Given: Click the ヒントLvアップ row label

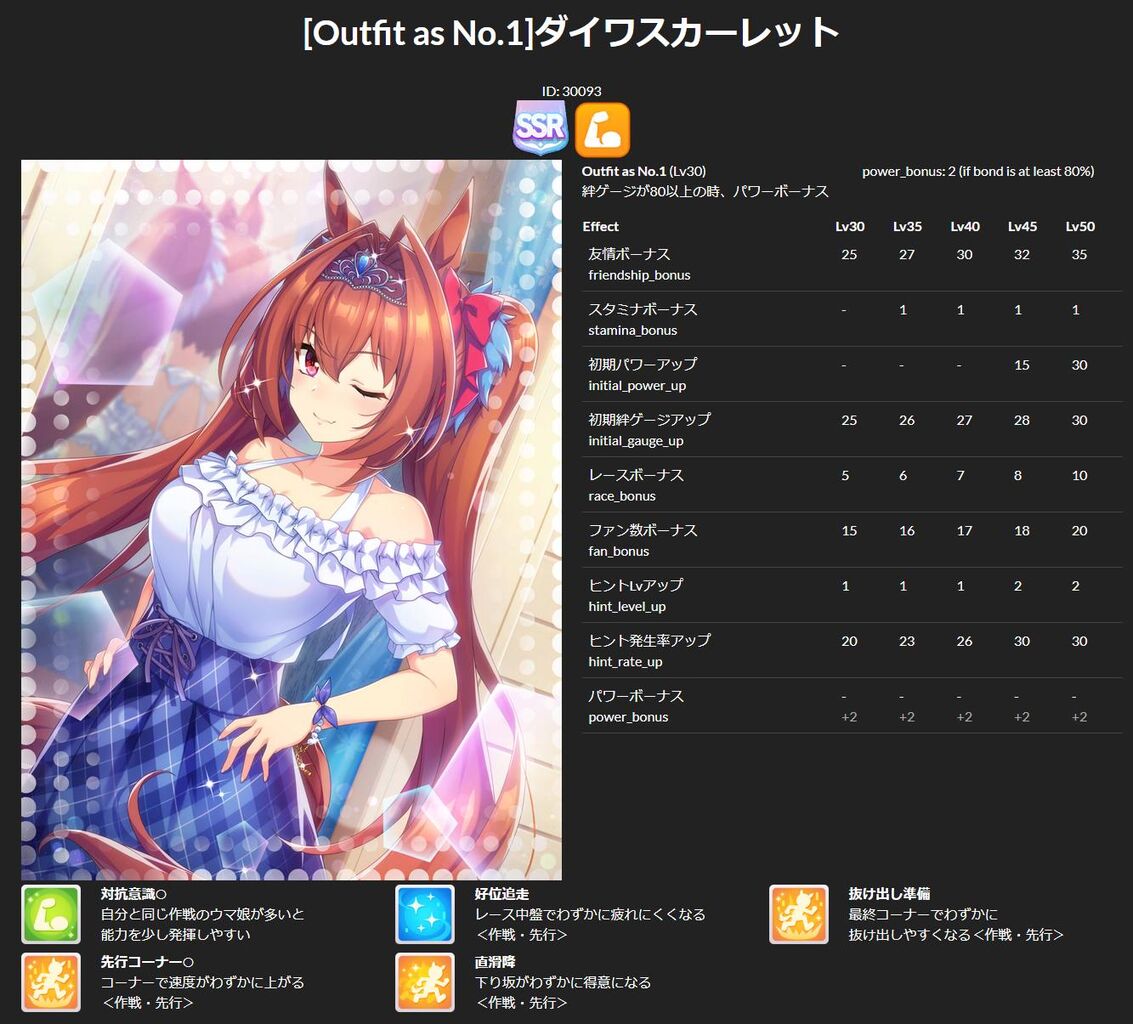Looking at the screenshot, I should pos(635,585).
